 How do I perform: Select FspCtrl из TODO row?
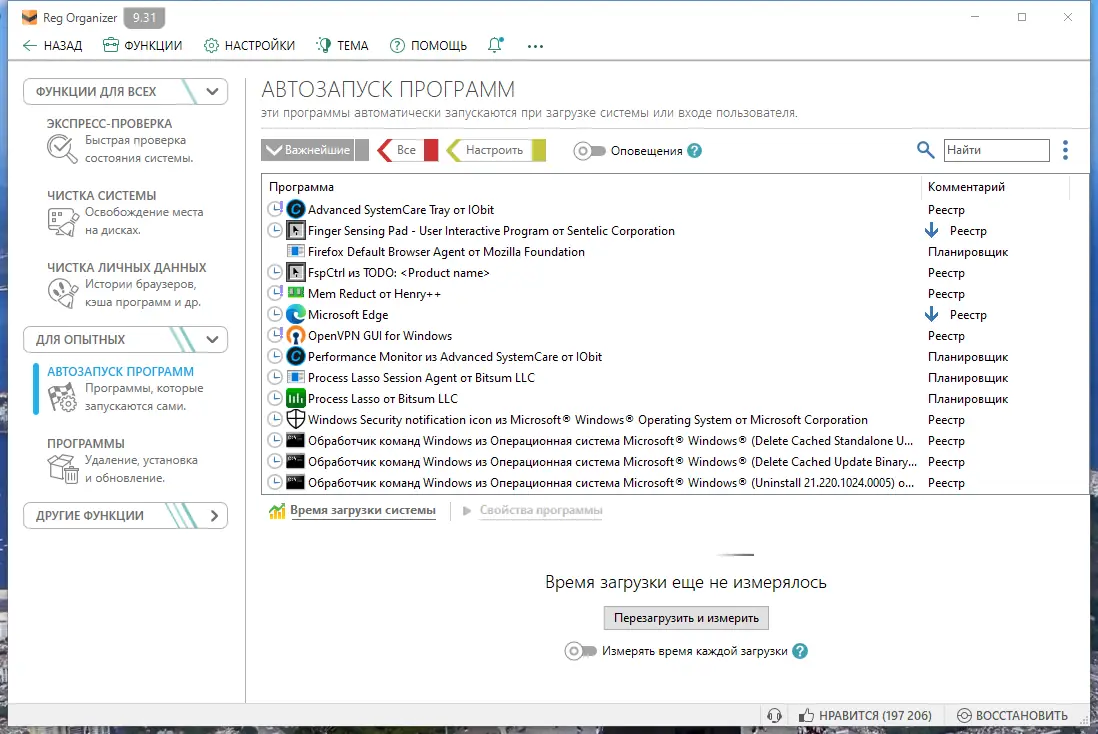(676, 272)
